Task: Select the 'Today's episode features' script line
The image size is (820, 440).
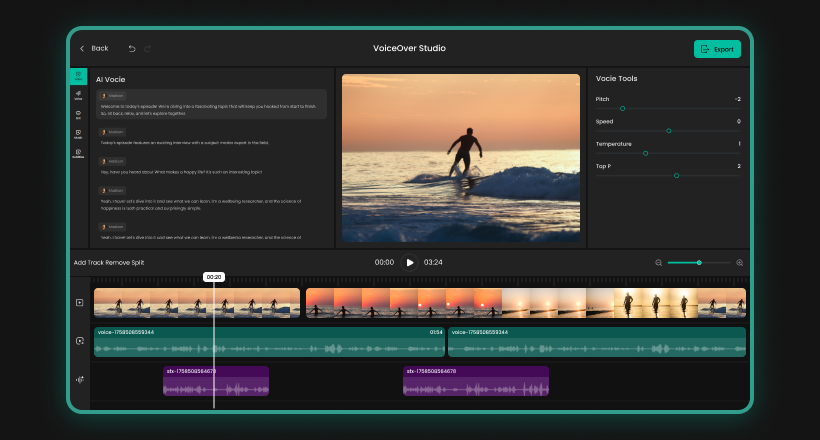Action: click(x=184, y=142)
